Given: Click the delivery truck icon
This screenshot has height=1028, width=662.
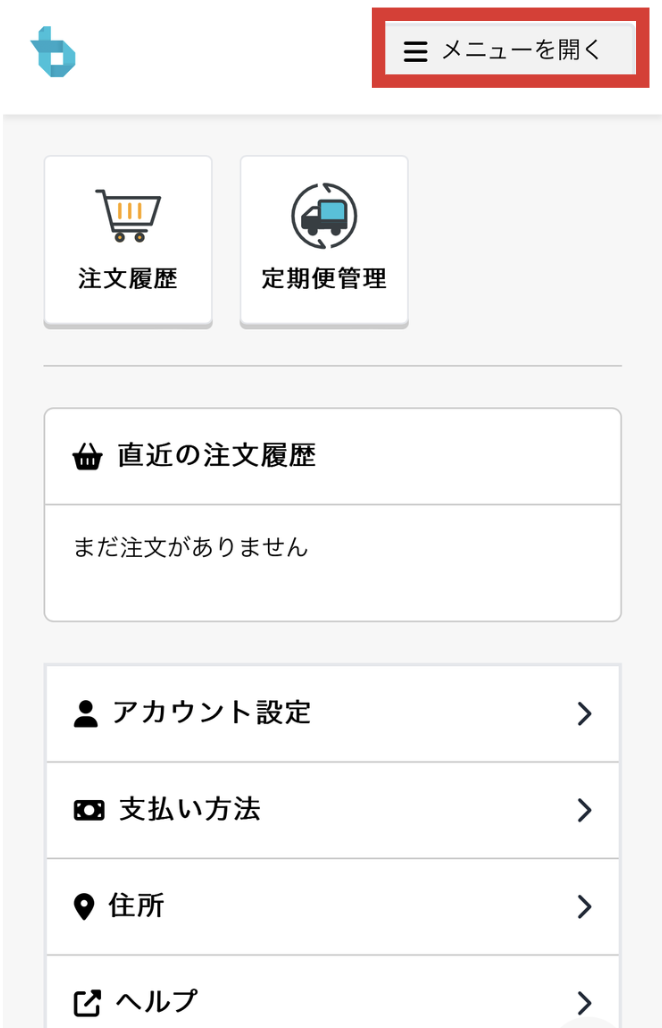Looking at the screenshot, I should click(x=324, y=216).
